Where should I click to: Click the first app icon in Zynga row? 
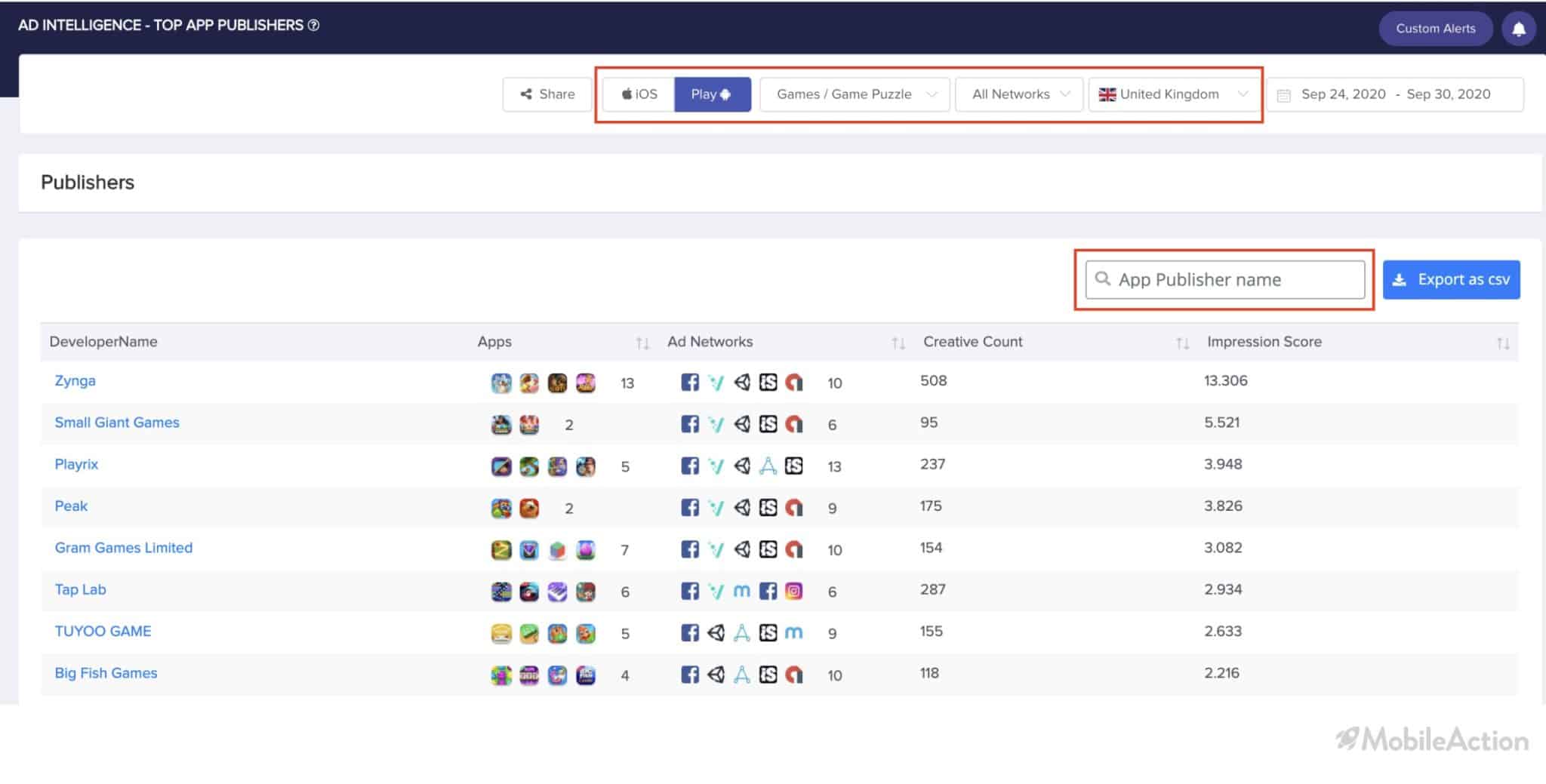pyautogui.click(x=501, y=383)
